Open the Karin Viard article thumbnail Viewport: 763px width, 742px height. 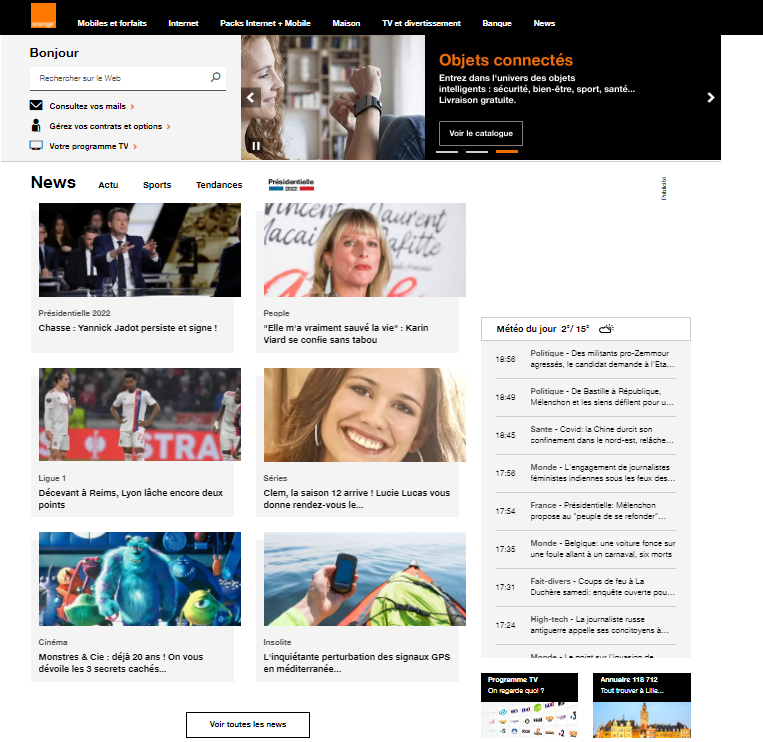pos(364,250)
